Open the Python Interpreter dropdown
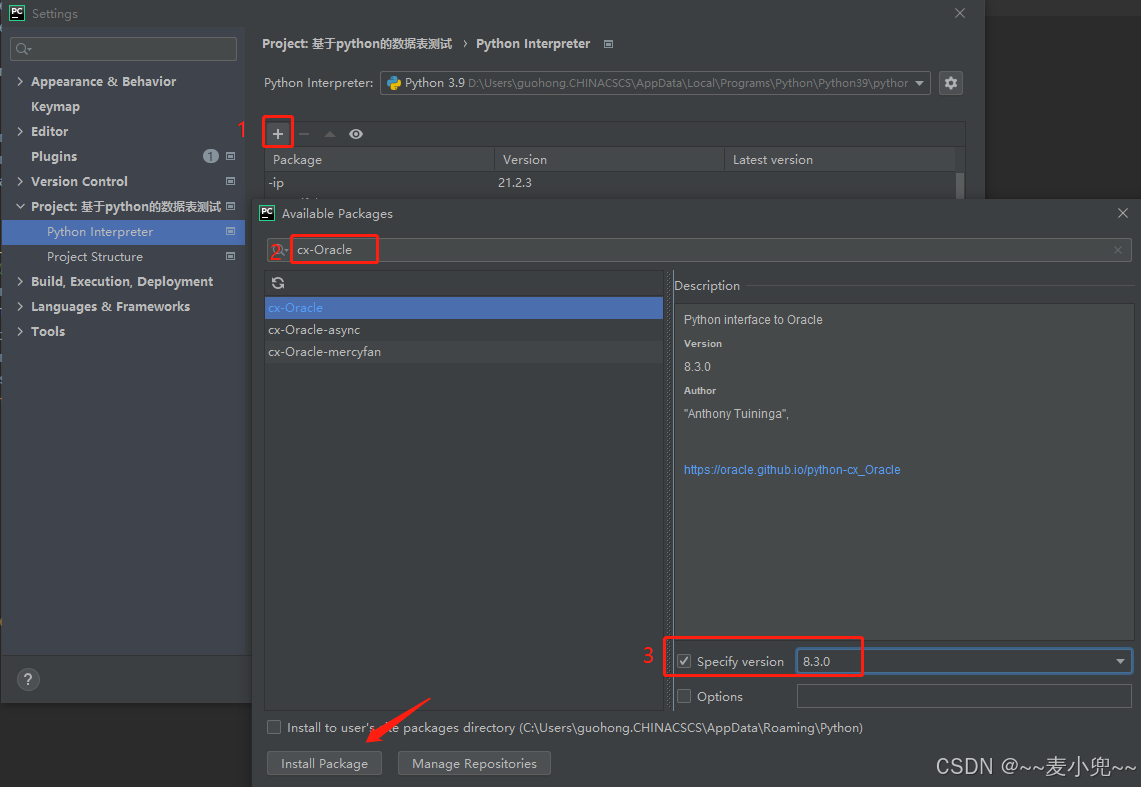The height and width of the screenshot is (787, 1141). tap(920, 83)
